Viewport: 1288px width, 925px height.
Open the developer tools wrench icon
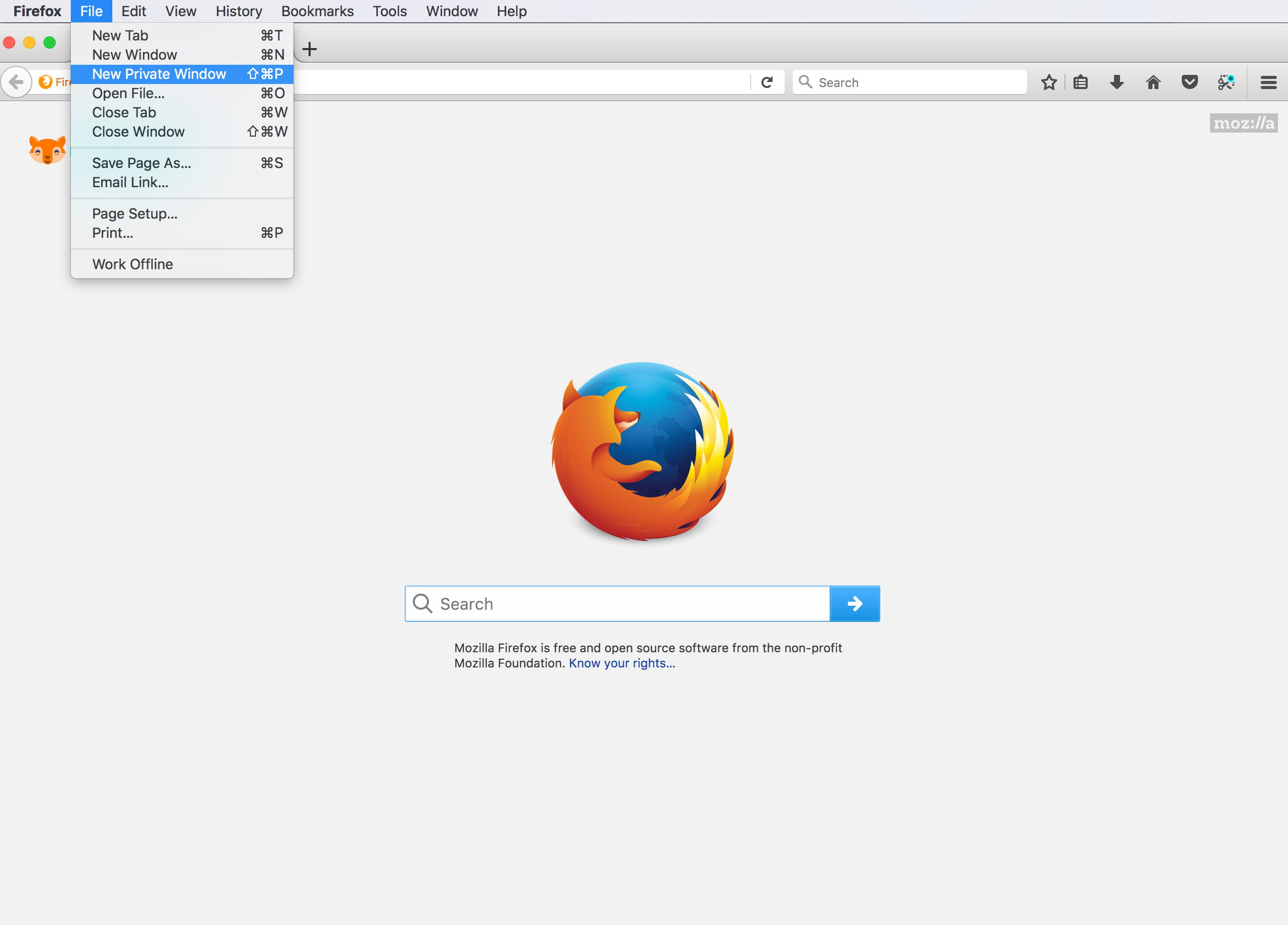[x=1226, y=82]
